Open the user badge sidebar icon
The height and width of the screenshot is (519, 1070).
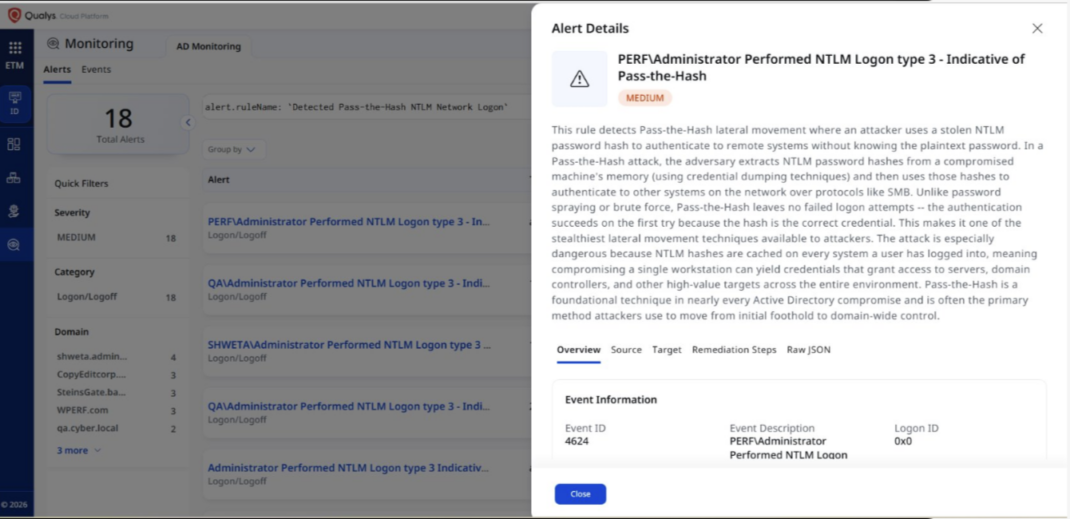(14, 211)
